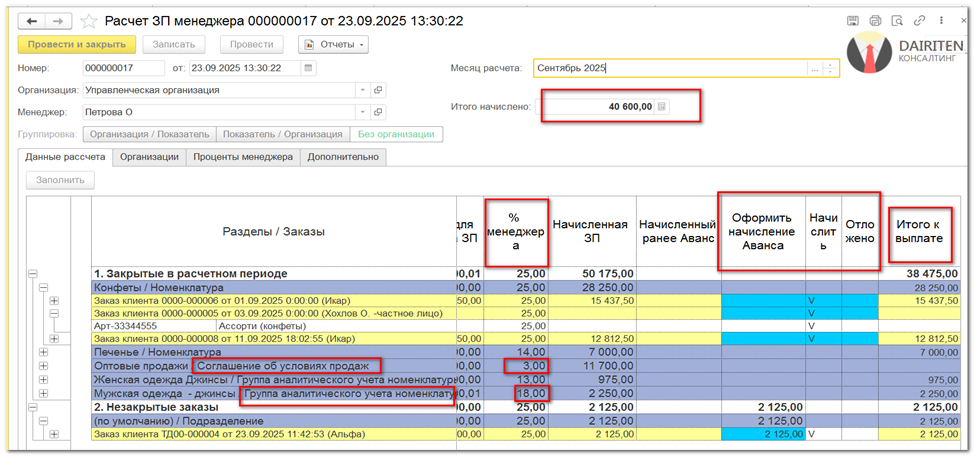Expand the Менеджер dropdown list
Screen dimensions: 974x456
pyautogui.click(x=363, y=112)
